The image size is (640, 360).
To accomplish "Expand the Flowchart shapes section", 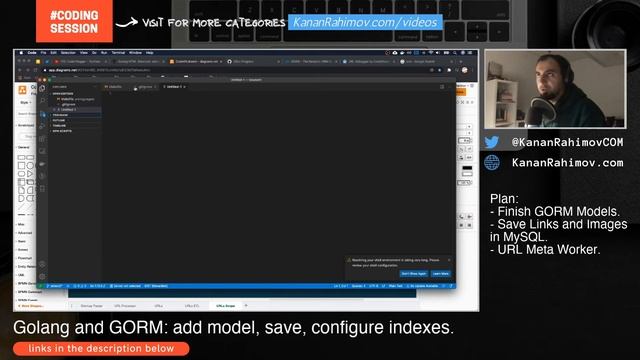I will [x=24, y=258].
